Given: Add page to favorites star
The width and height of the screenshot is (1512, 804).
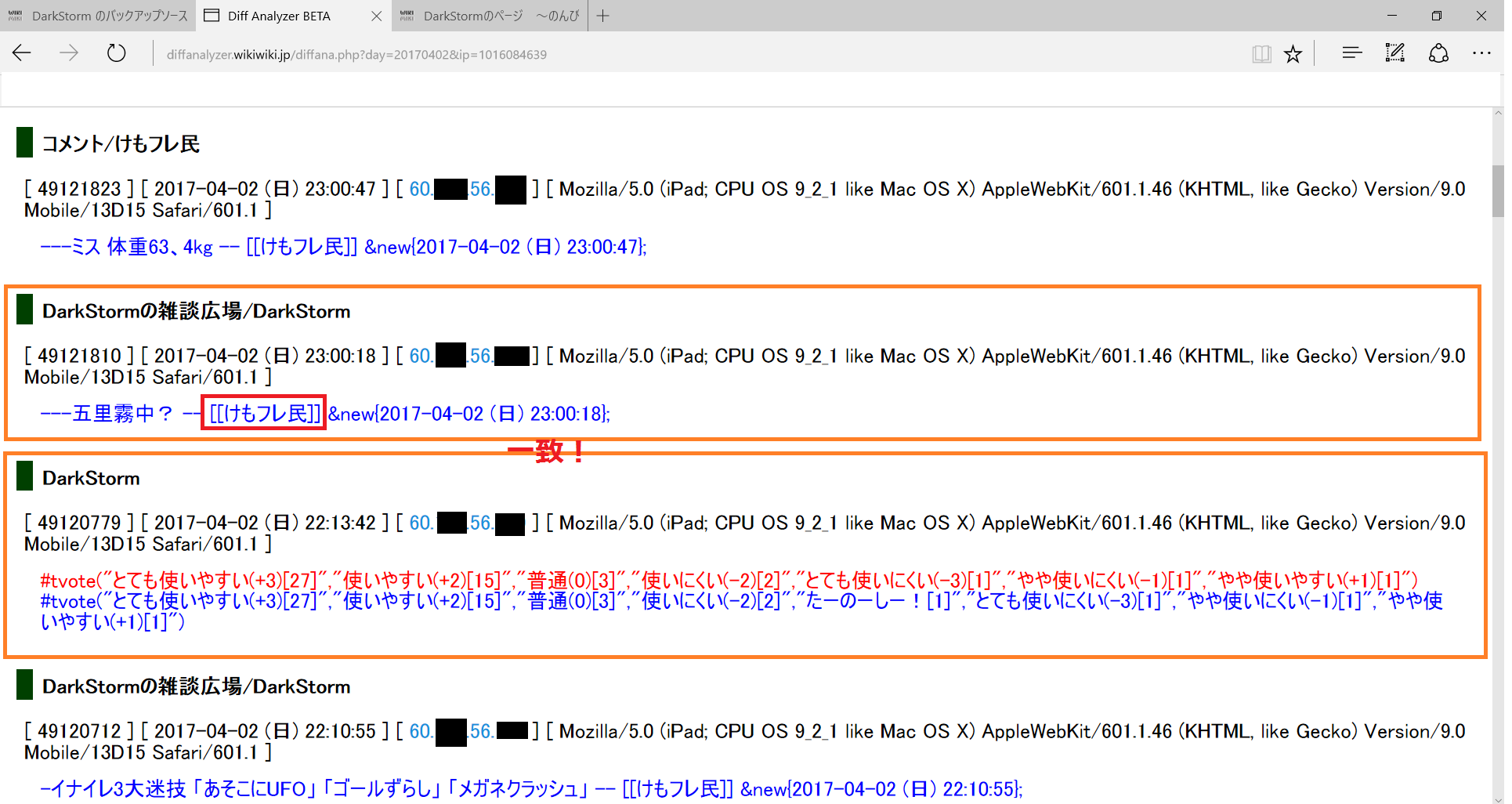Looking at the screenshot, I should (1293, 53).
